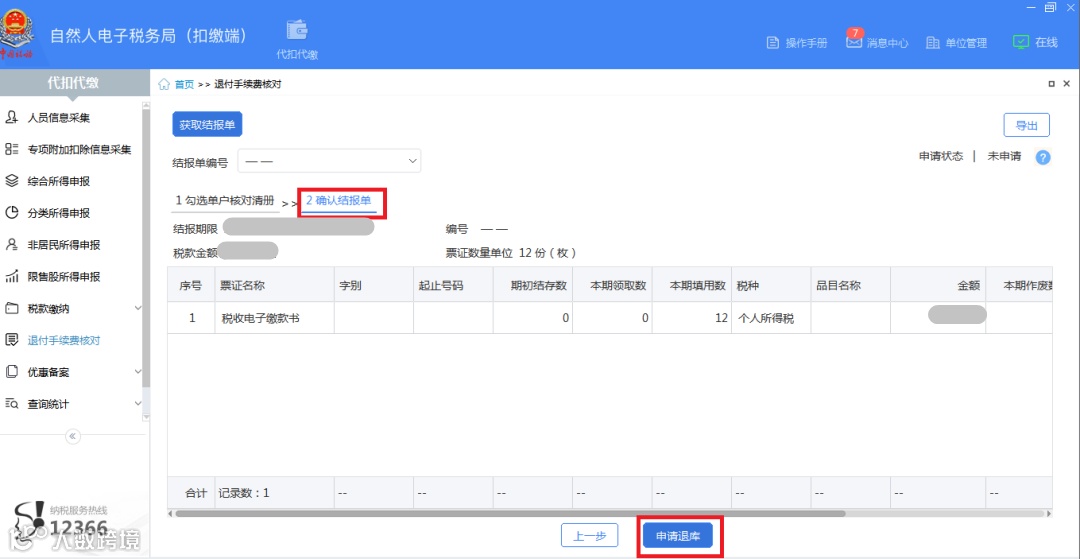The width and height of the screenshot is (1080, 559).
Task: Click the horizontal table scrollbar
Action: pyautogui.click(x=510, y=514)
